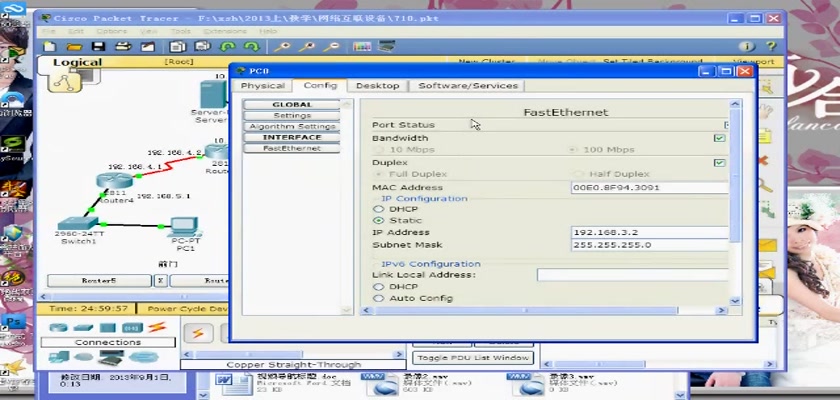Image resolution: width=840 pixels, height=400 pixels.
Task: Click the Paste toolbar icon
Action: click(202, 47)
